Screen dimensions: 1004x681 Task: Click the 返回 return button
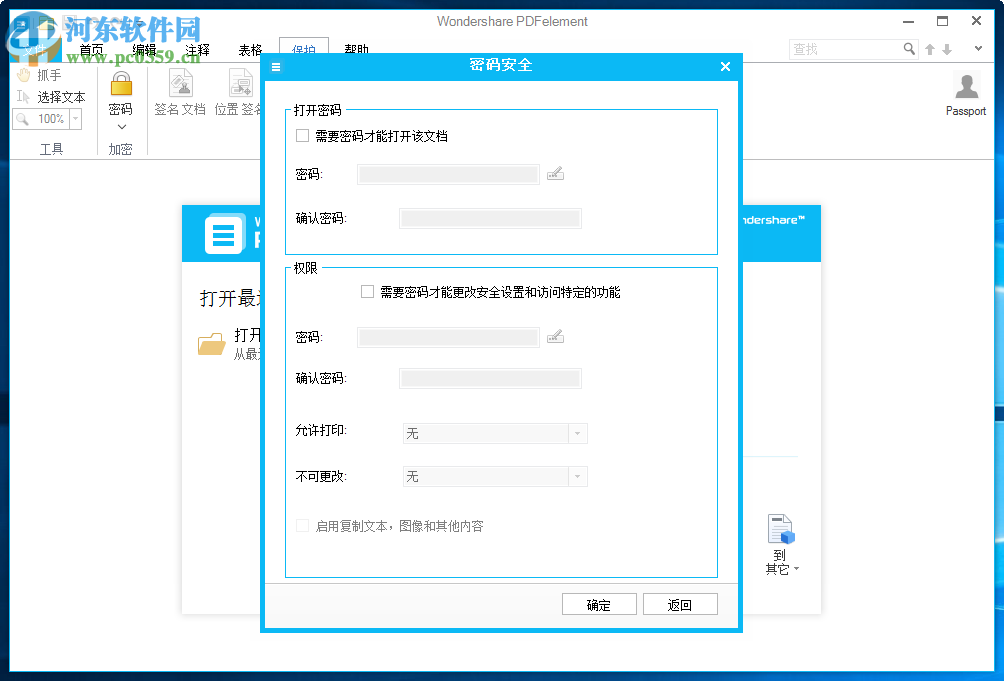coord(680,603)
